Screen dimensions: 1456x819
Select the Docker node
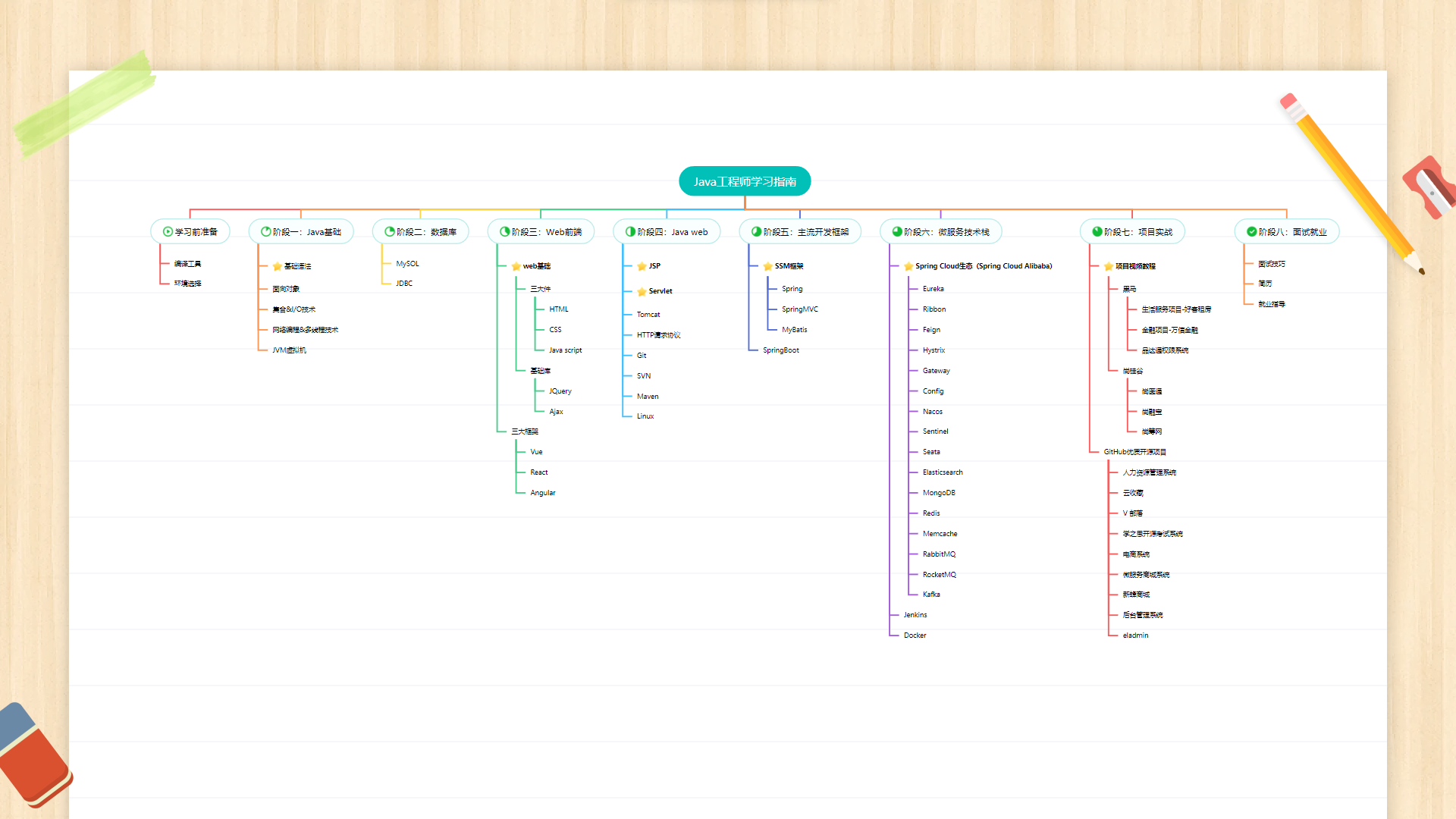pyautogui.click(x=915, y=635)
